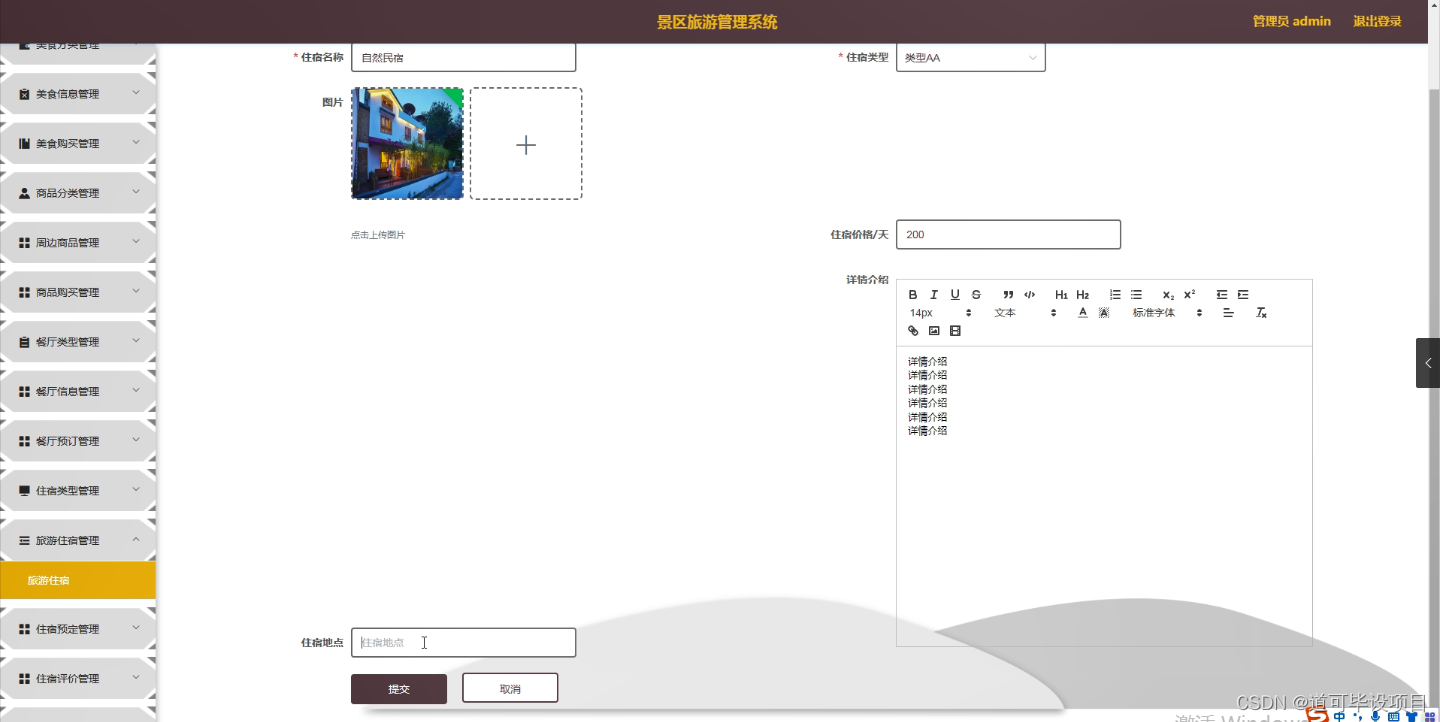1440x722 pixels.
Task: Click the 住宿地点 input field
Action: tap(463, 642)
